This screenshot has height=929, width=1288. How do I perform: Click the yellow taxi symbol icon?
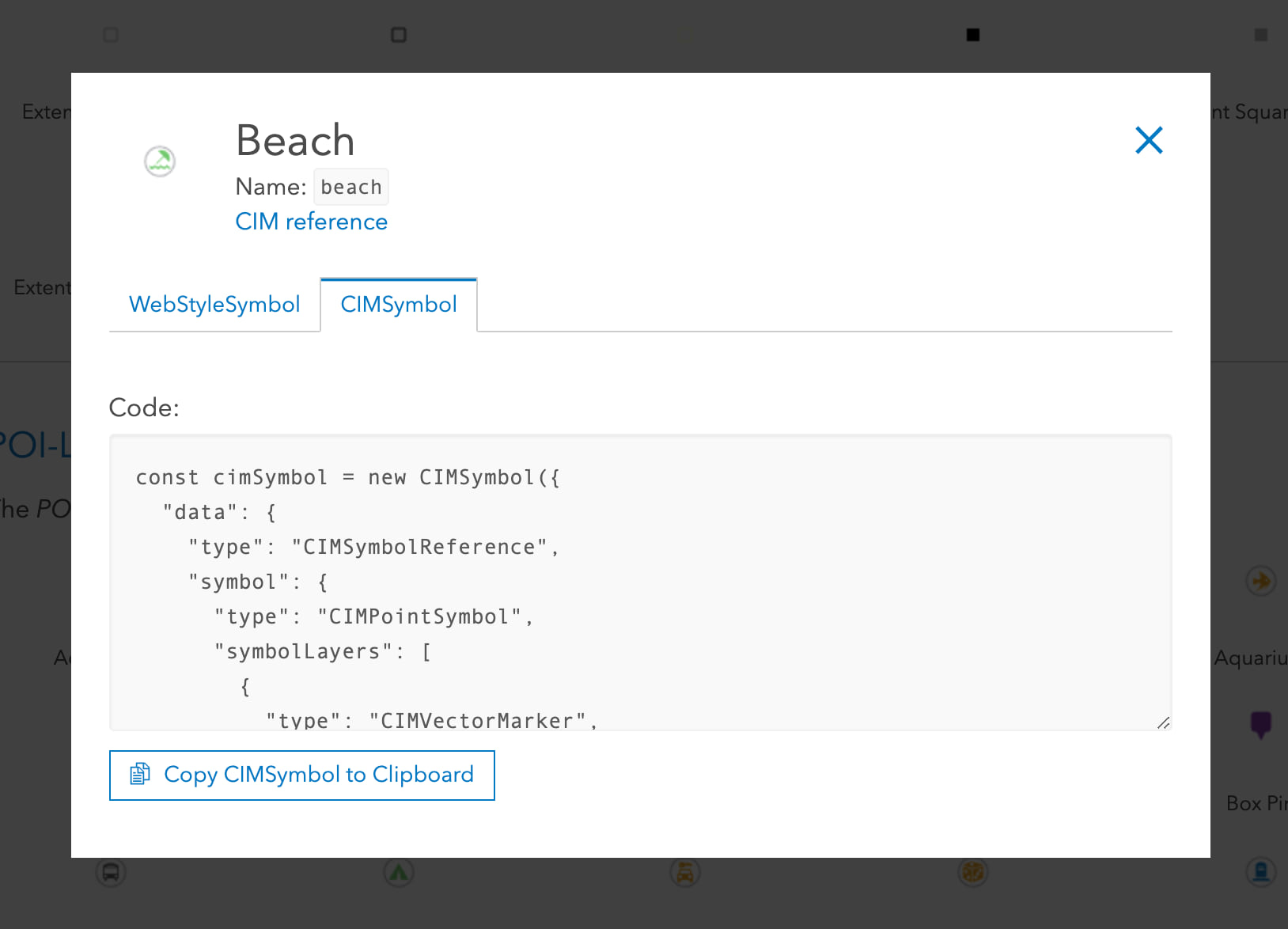tap(685, 873)
